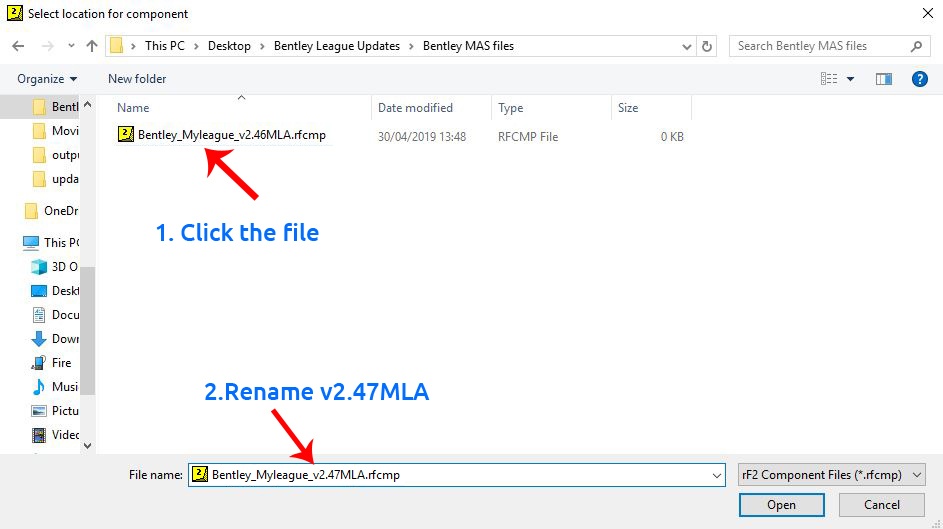
Task: Click the rfcmp file icon in list
Action: pyautogui.click(x=126, y=133)
